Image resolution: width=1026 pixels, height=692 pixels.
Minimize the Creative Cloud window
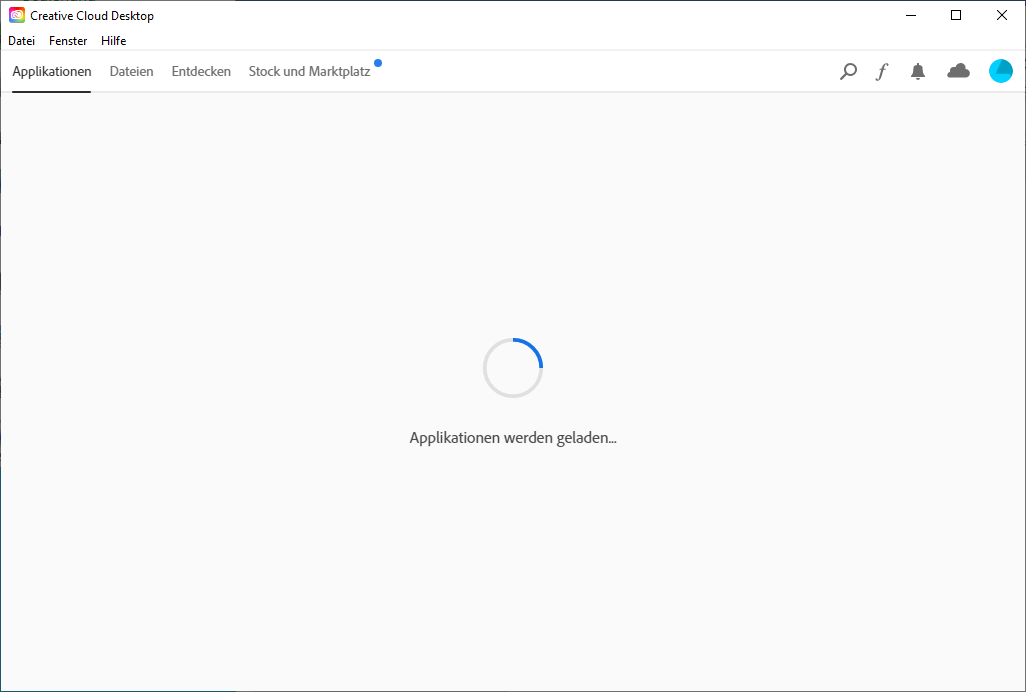click(x=911, y=15)
